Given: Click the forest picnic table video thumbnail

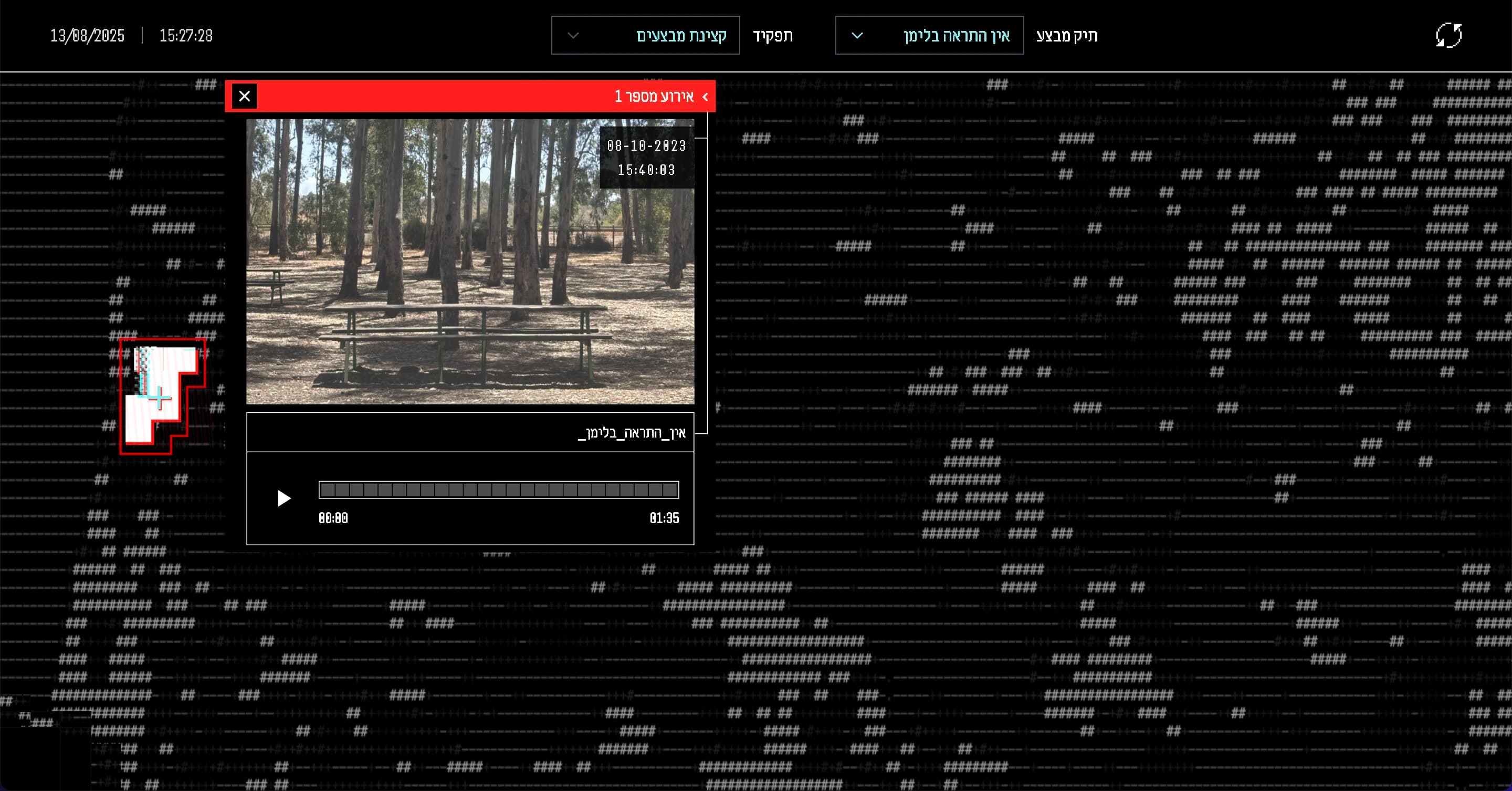Looking at the screenshot, I should click(x=446, y=276).
